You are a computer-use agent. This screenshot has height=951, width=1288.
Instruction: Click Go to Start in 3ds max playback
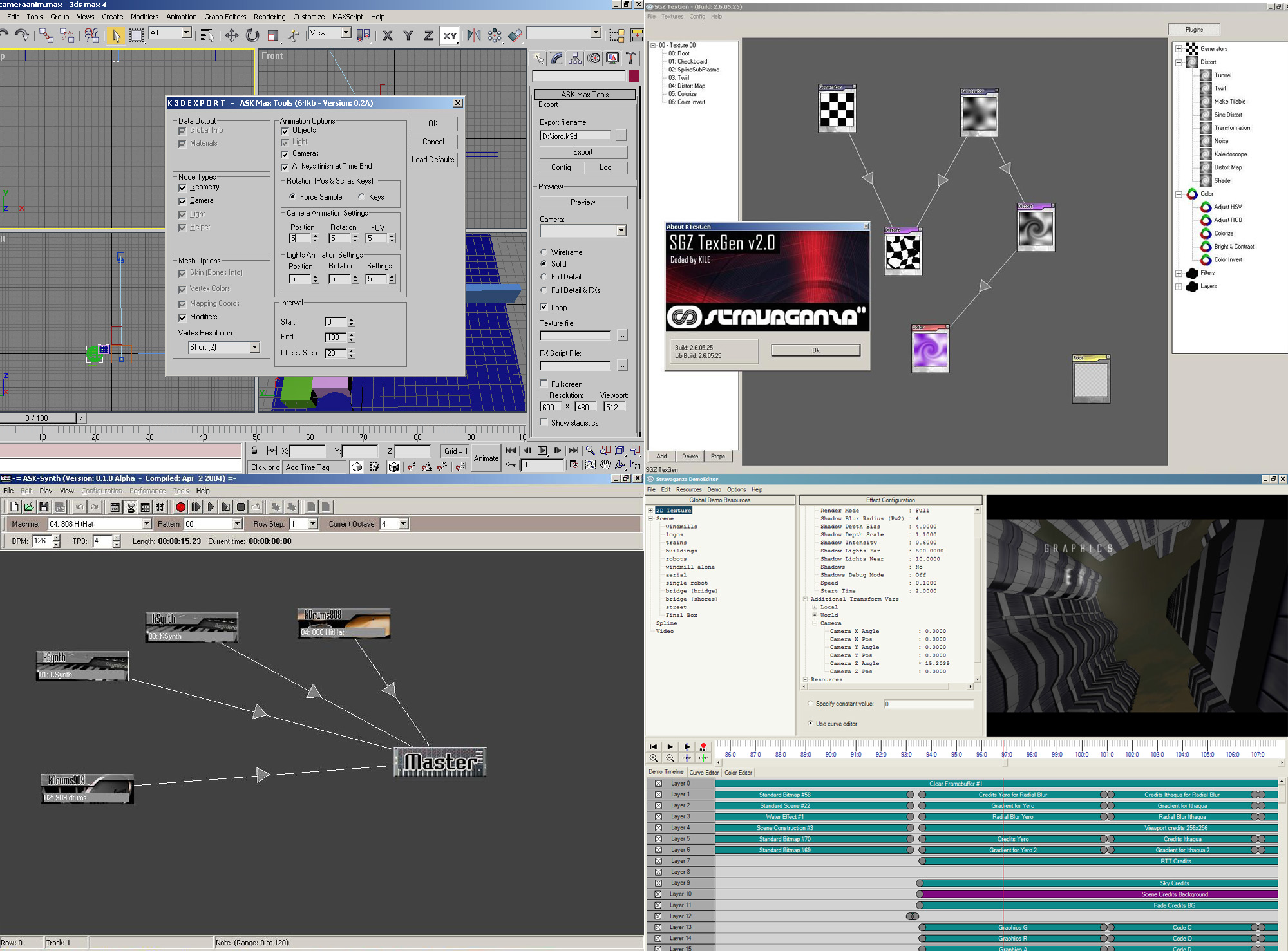(511, 451)
